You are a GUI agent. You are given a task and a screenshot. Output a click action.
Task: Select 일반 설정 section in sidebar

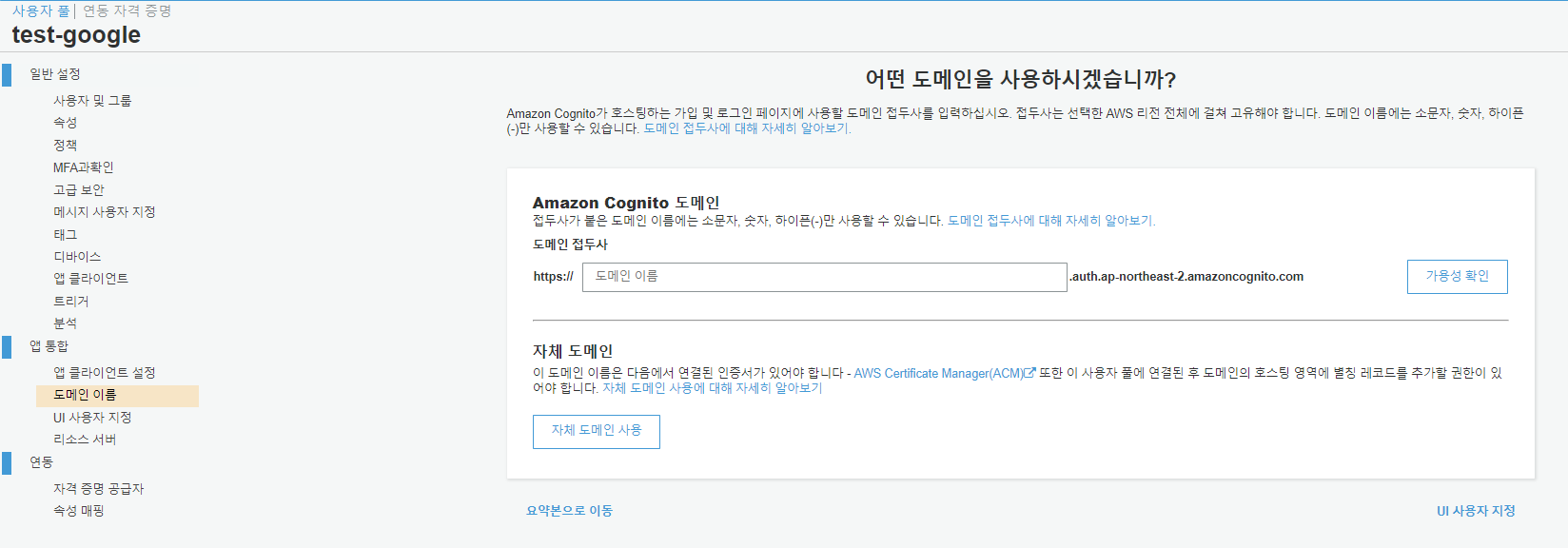pos(55,74)
